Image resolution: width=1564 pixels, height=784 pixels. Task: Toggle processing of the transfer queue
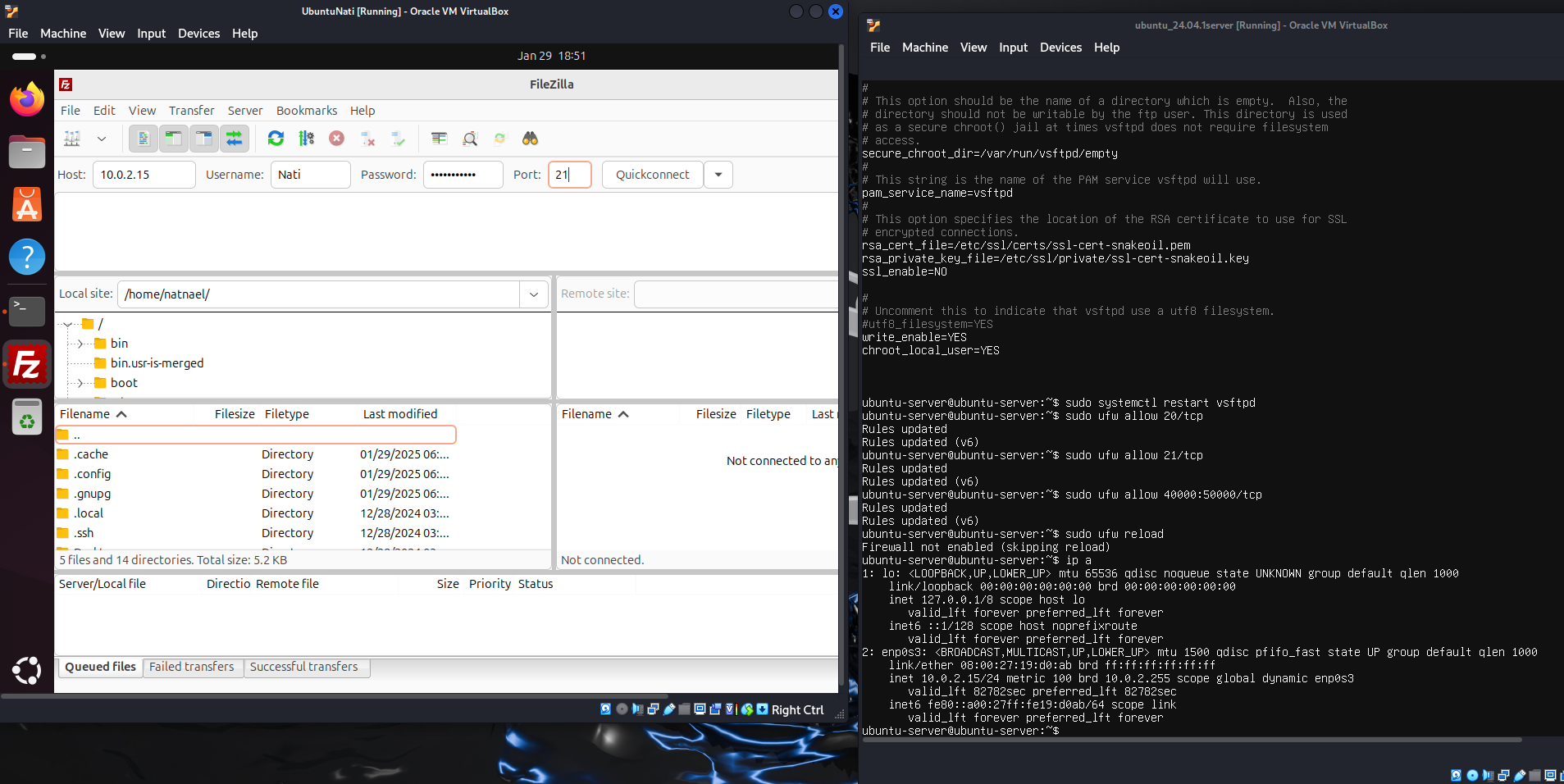click(306, 139)
